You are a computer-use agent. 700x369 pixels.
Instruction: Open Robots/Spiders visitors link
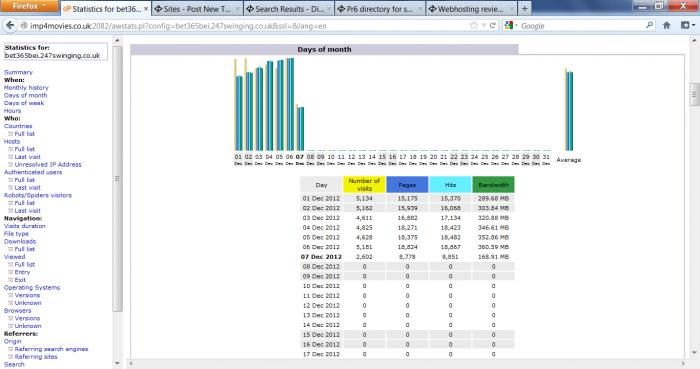click(38, 195)
